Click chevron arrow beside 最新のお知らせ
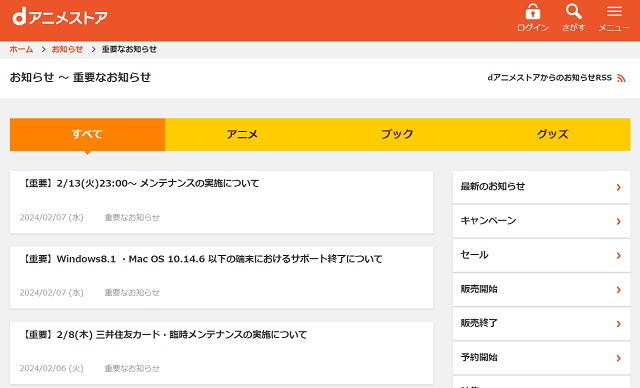 [619, 187]
